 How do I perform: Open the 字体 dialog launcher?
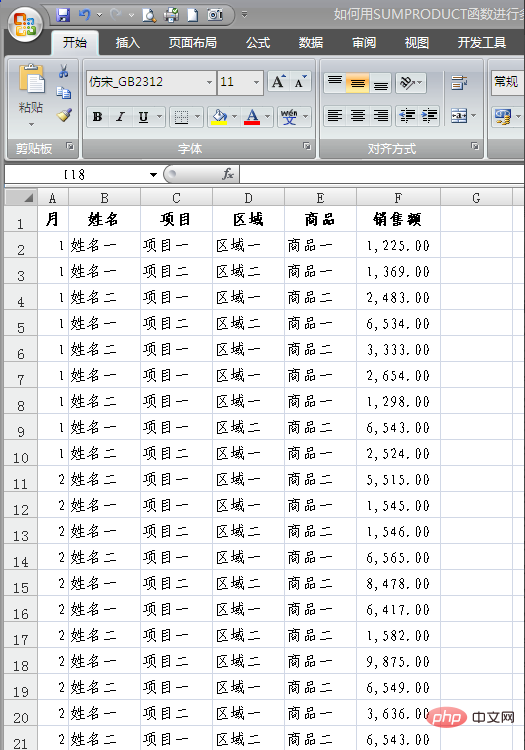point(307,146)
